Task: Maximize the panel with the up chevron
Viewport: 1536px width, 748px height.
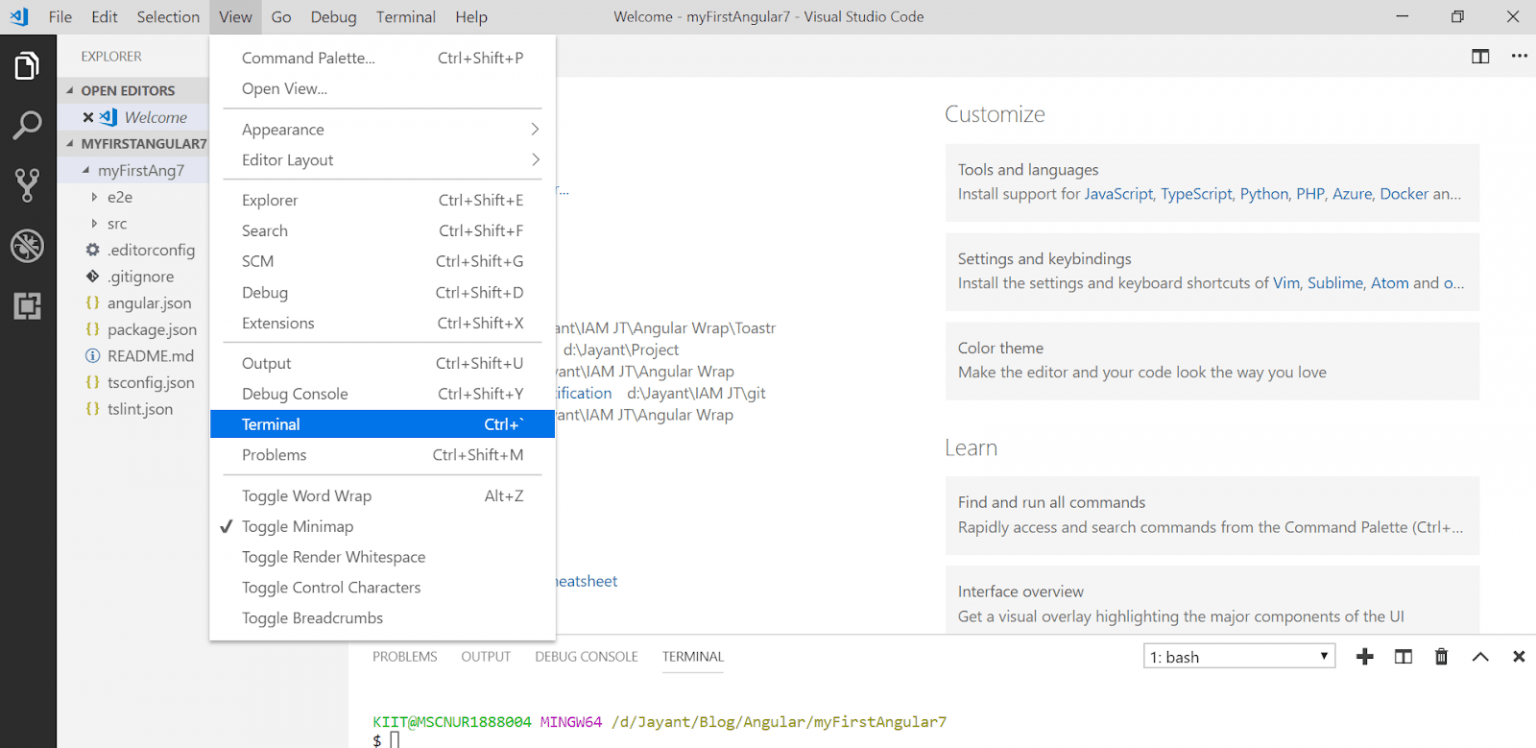Action: [1480, 657]
